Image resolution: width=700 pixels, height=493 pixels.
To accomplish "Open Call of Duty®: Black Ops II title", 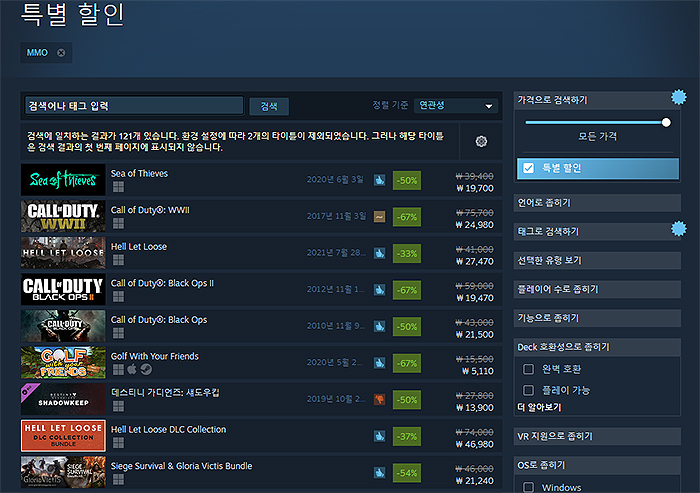I will (162, 284).
